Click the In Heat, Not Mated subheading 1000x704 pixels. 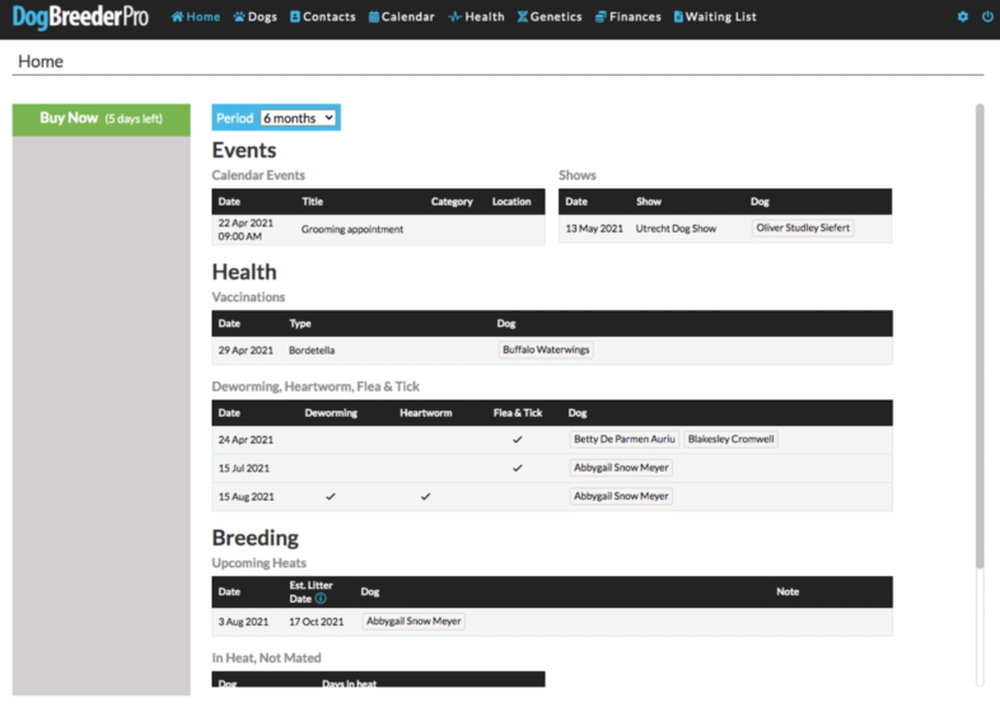coord(267,657)
